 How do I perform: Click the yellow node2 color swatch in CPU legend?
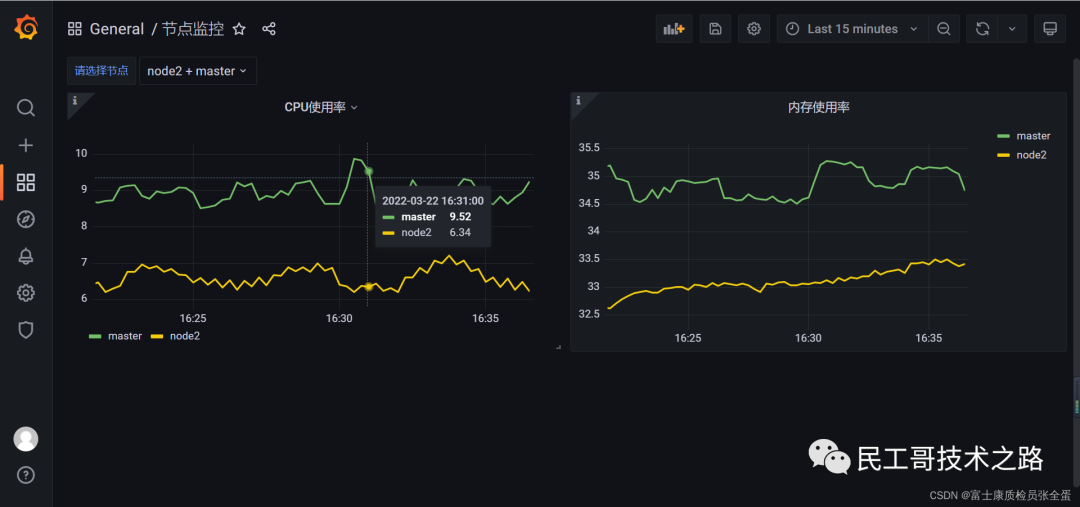click(x=156, y=337)
